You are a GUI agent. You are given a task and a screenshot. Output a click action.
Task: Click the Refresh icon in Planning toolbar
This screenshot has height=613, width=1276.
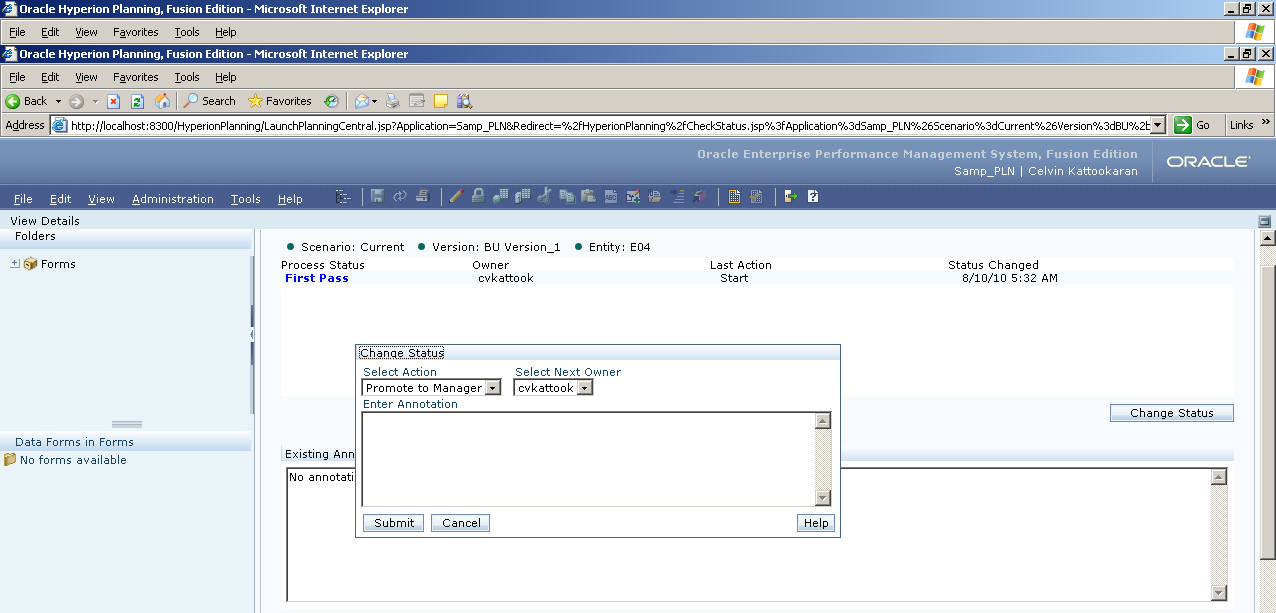pyautogui.click(x=400, y=197)
